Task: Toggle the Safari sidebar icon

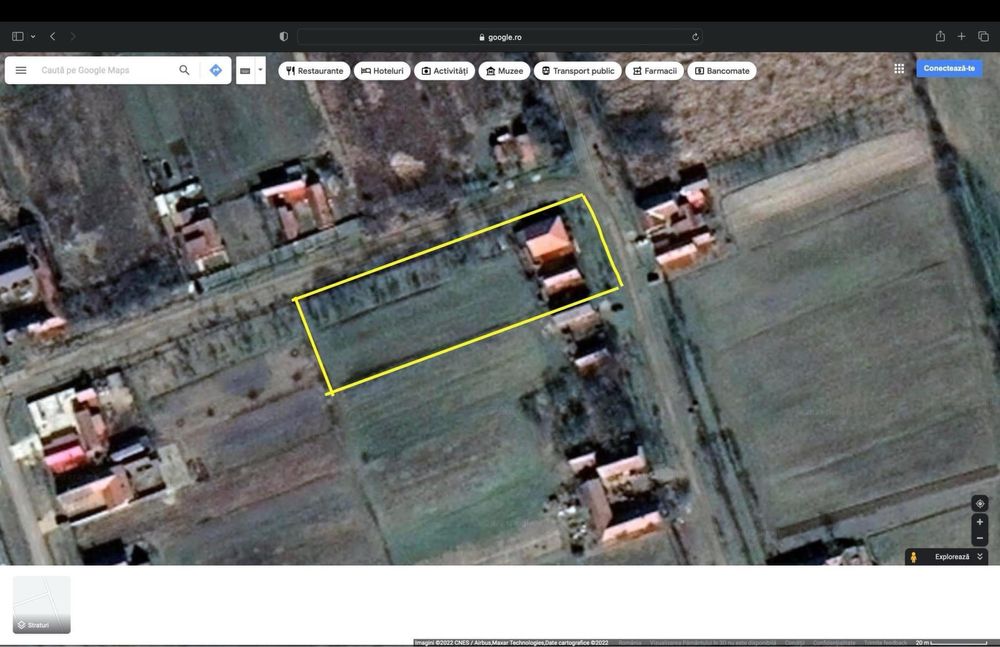Action: click(18, 36)
